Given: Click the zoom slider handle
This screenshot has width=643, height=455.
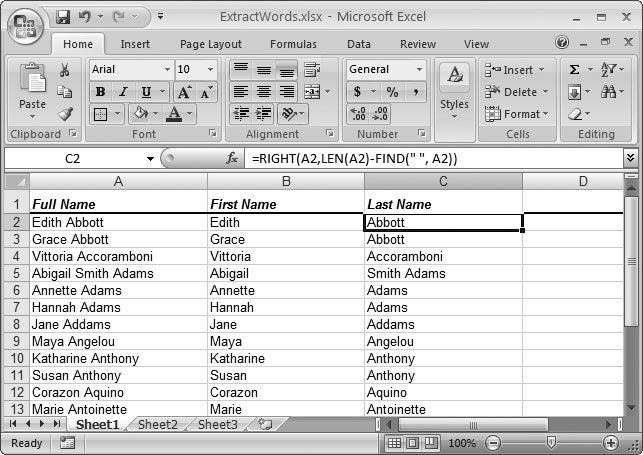Looking at the screenshot, I should click(552, 443).
